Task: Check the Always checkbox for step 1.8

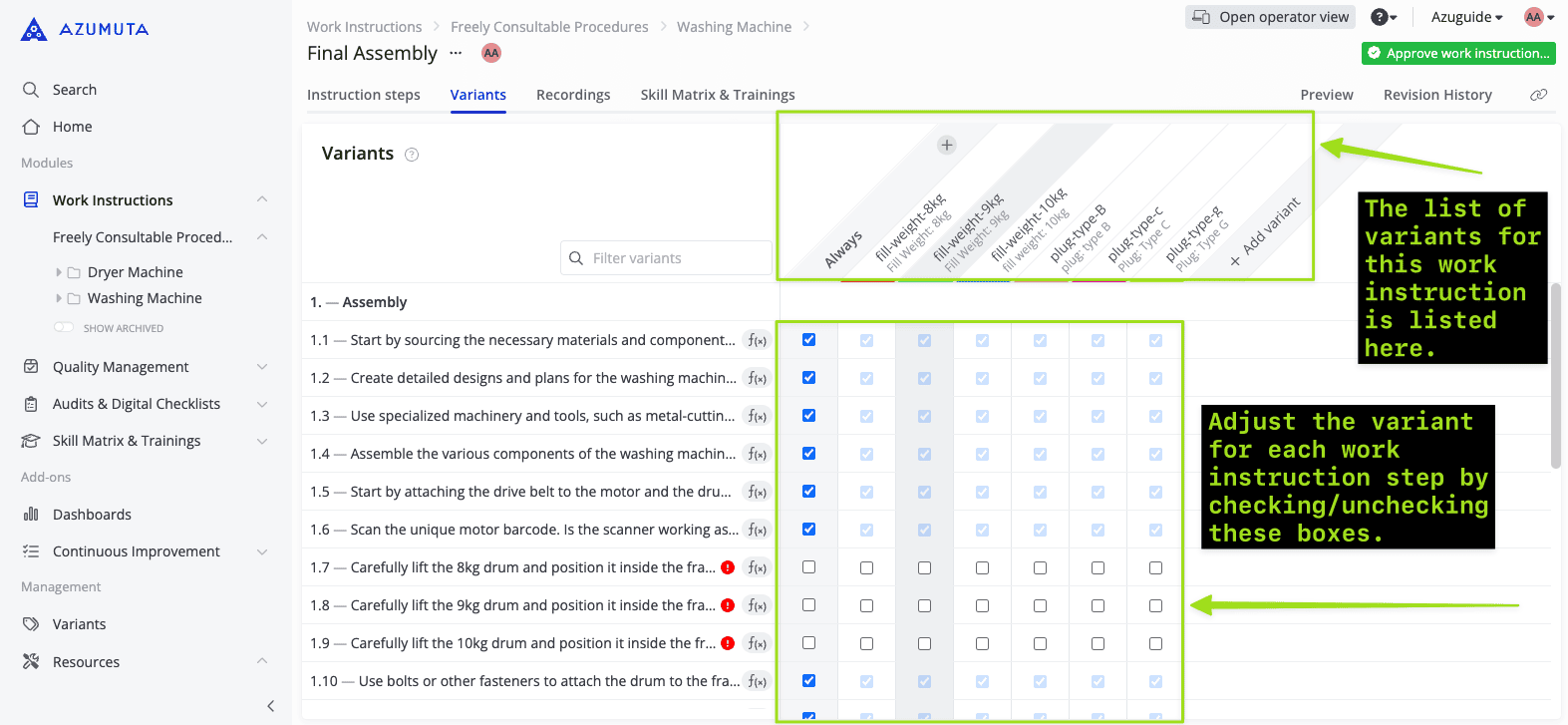Action: 808,605
